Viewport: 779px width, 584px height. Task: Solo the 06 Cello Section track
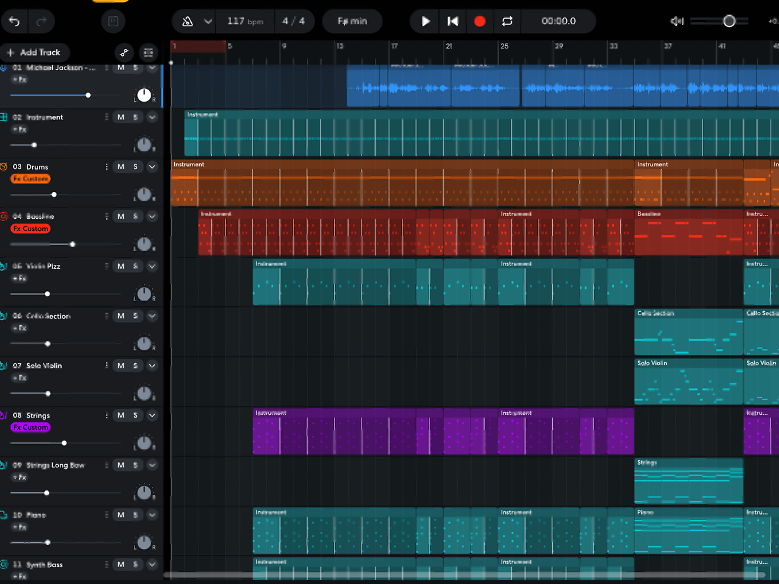point(135,316)
